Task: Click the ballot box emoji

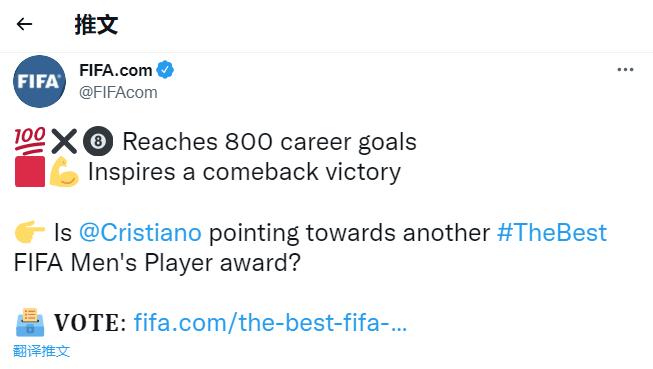Action: [x=30, y=322]
